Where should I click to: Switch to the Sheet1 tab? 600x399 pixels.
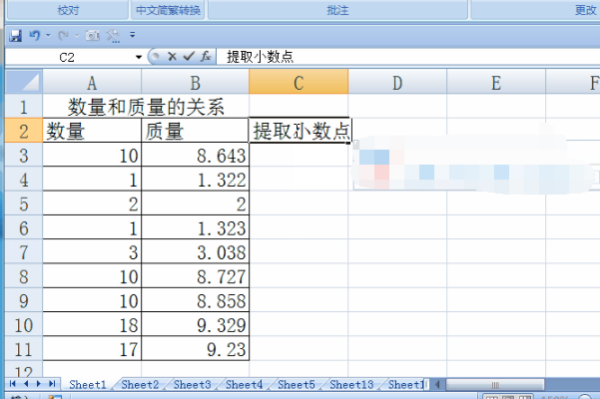coord(88,384)
